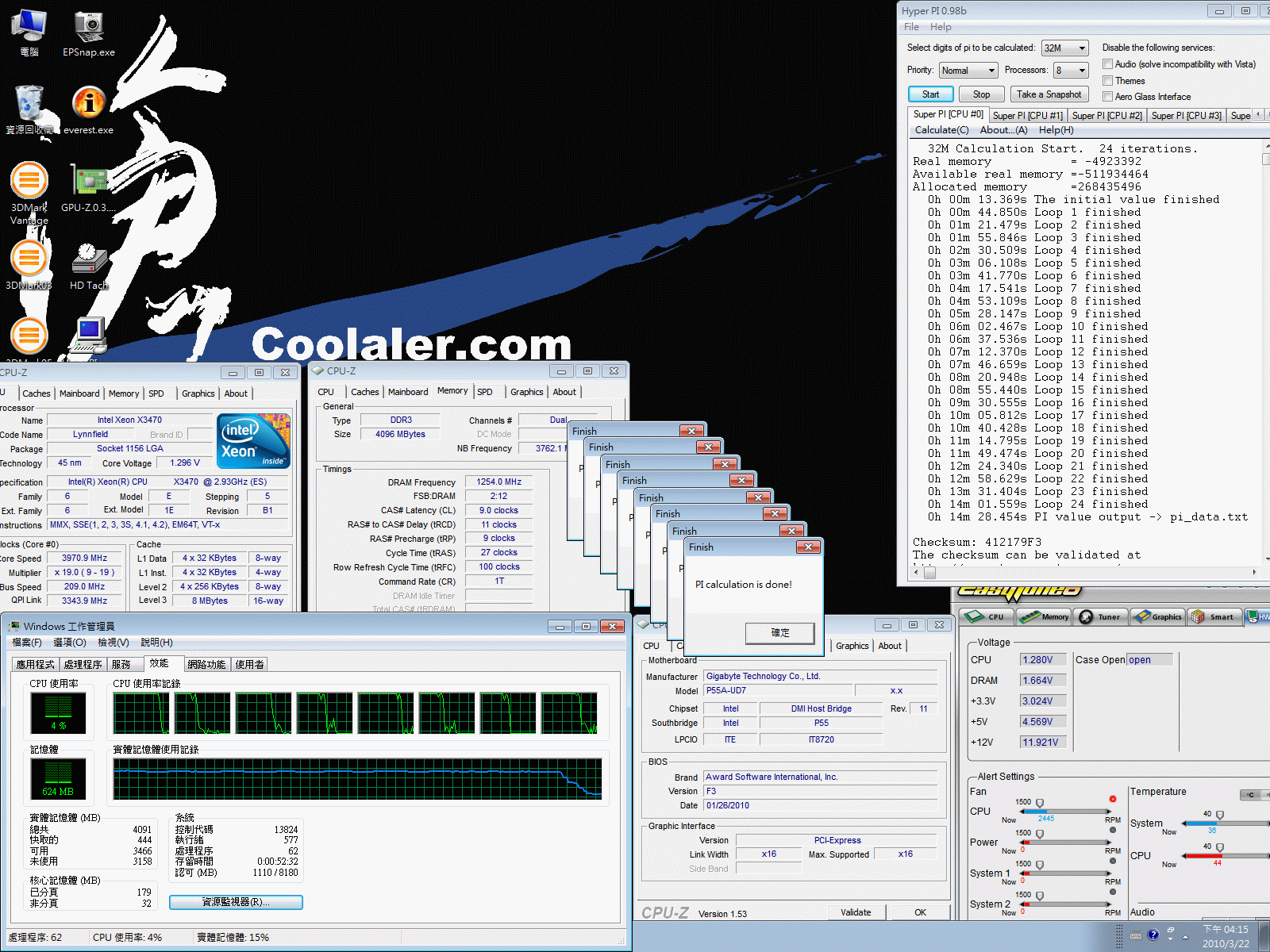This screenshot has width=1270, height=952.
Task: Click the Start button in Hyper PI
Action: pyautogui.click(x=930, y=94)
